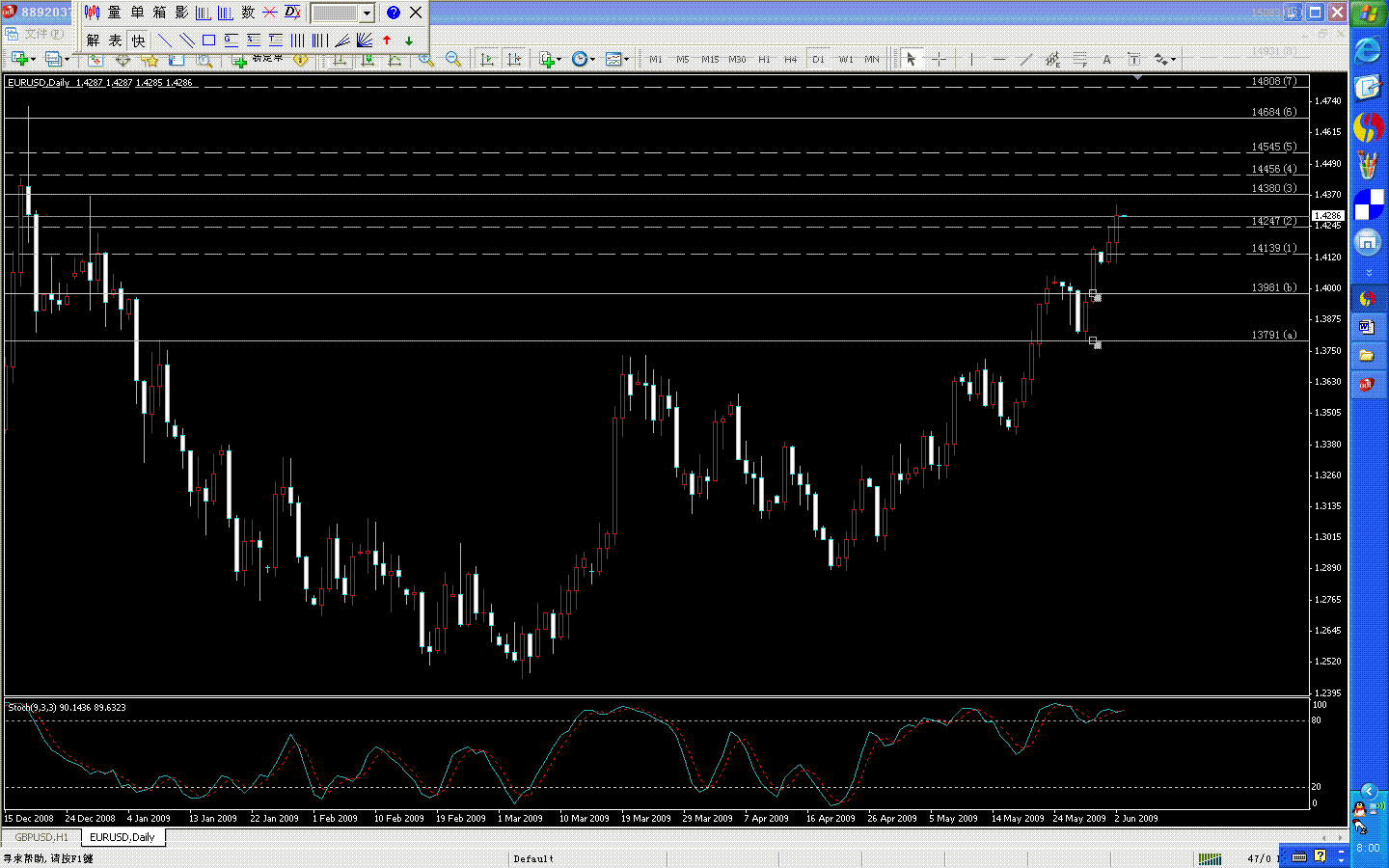Toggle chart auto scroll
This screenshot has height=868, width=1389.
[x=487, y=60]
